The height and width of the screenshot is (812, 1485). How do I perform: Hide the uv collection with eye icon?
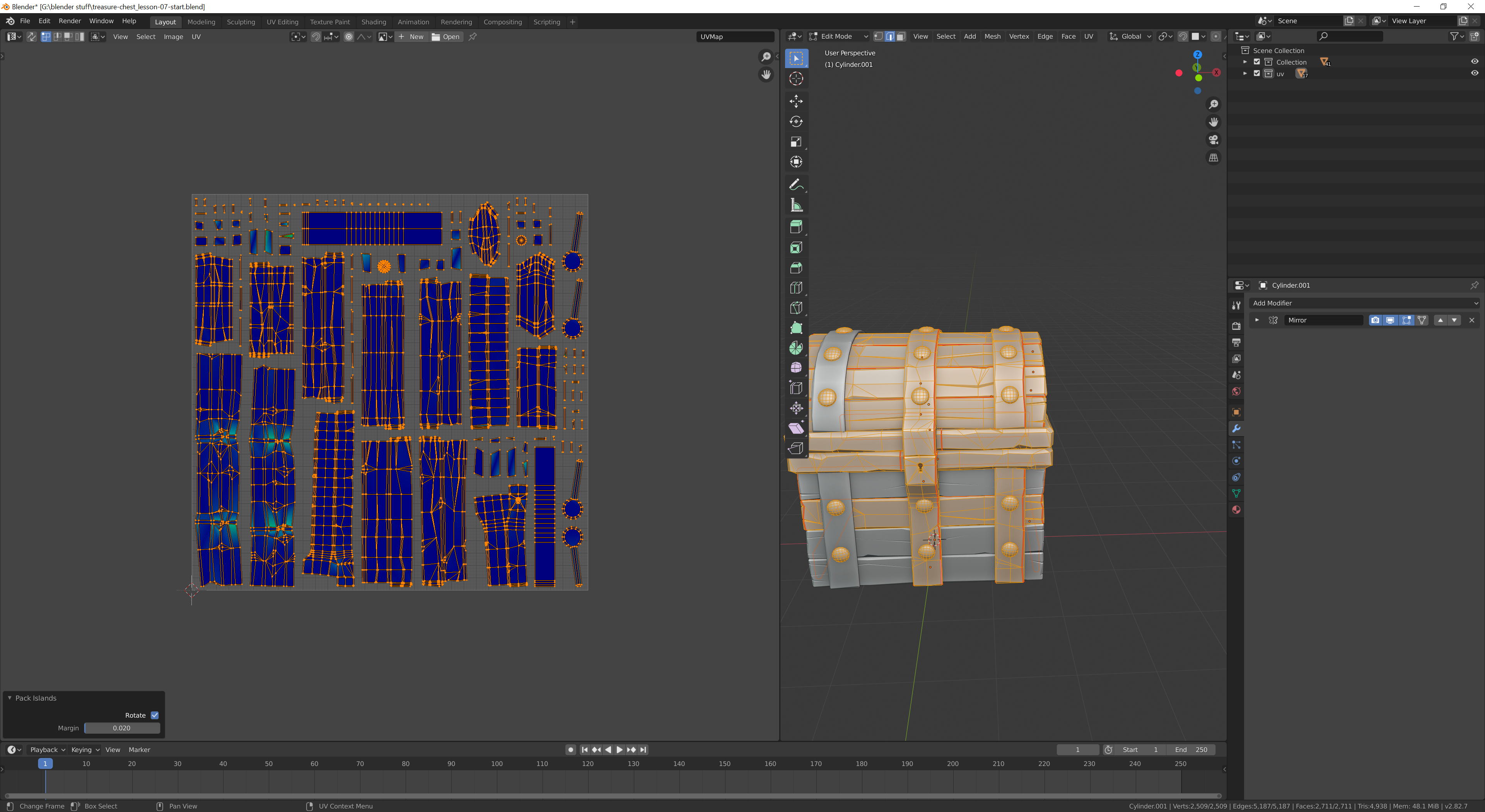point(1474,73)
